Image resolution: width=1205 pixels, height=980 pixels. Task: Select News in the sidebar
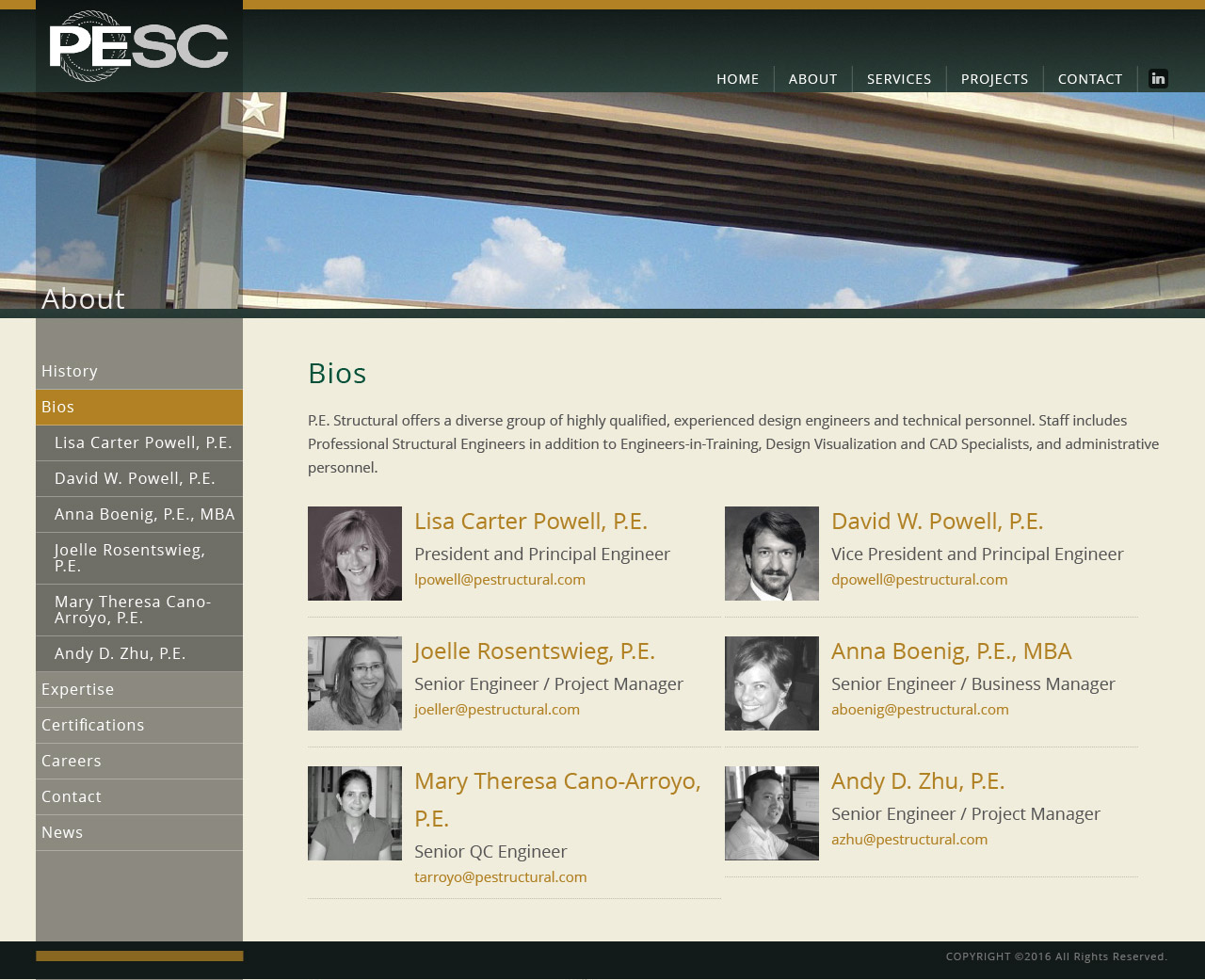139,833
